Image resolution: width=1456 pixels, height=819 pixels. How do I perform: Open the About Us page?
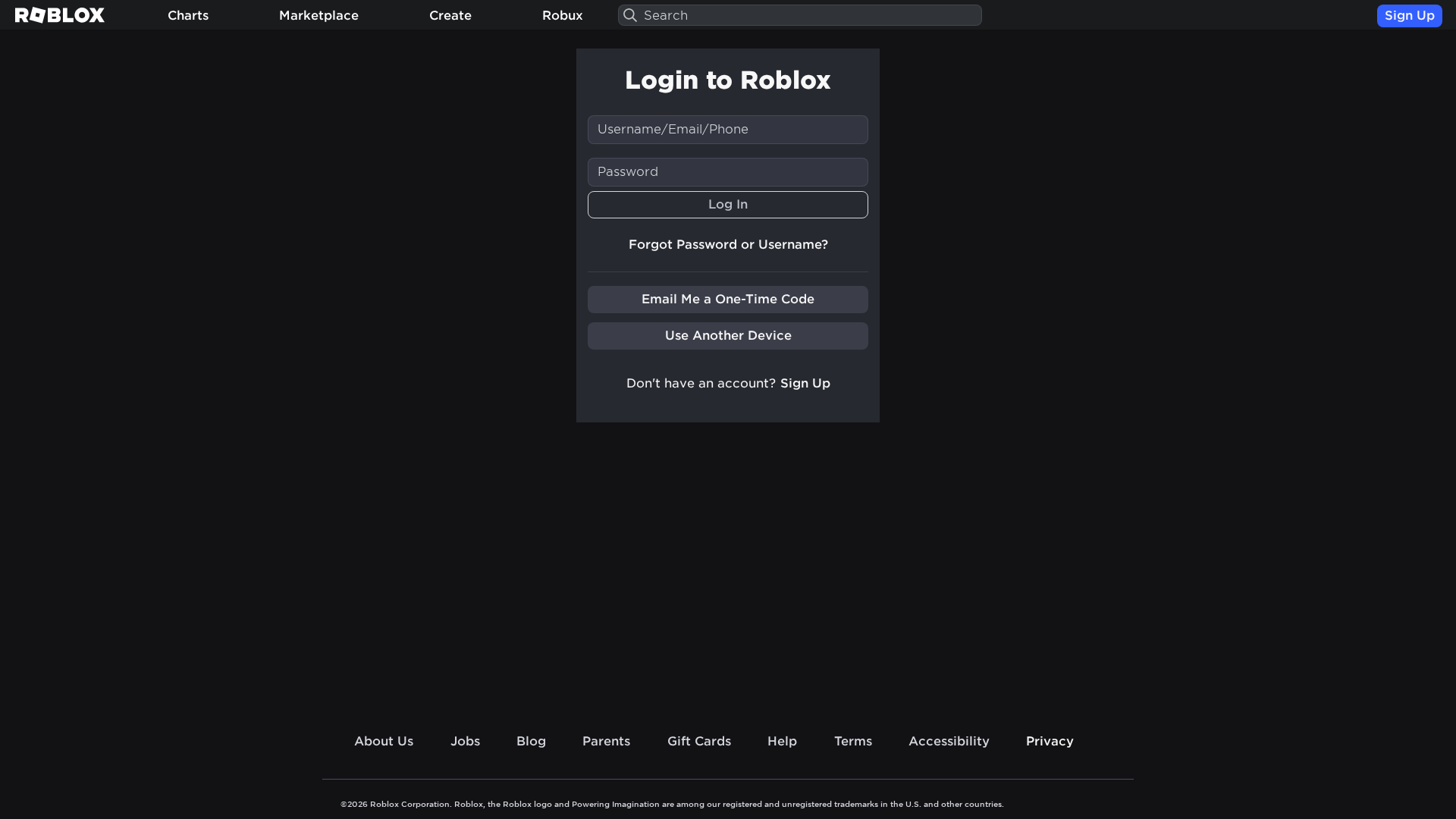(x=384, y=741)
